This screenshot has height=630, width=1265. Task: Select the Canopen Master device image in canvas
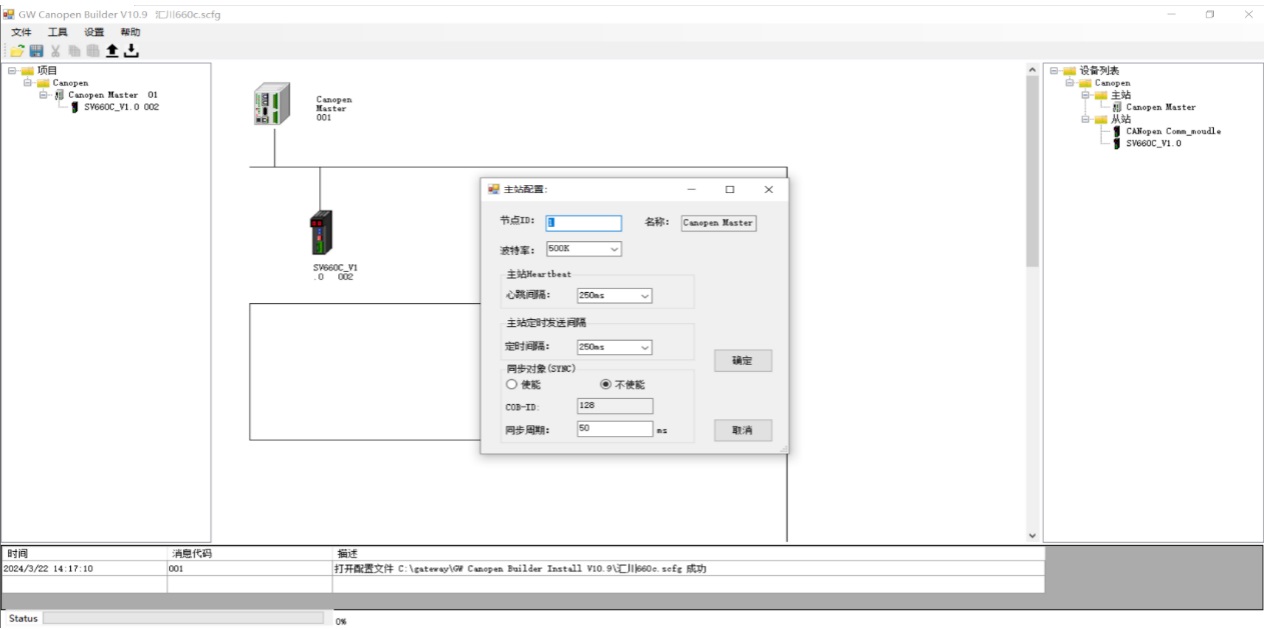[x=272, y=104]
